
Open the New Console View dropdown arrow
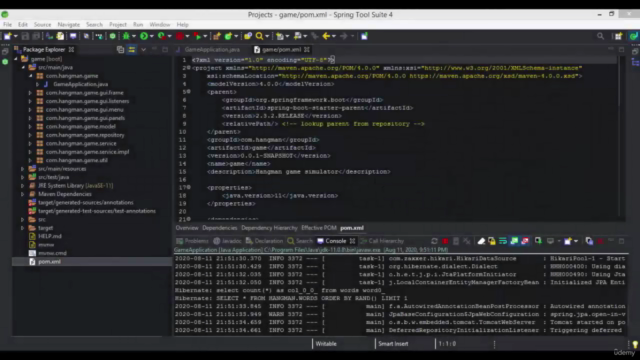point(576,241)
